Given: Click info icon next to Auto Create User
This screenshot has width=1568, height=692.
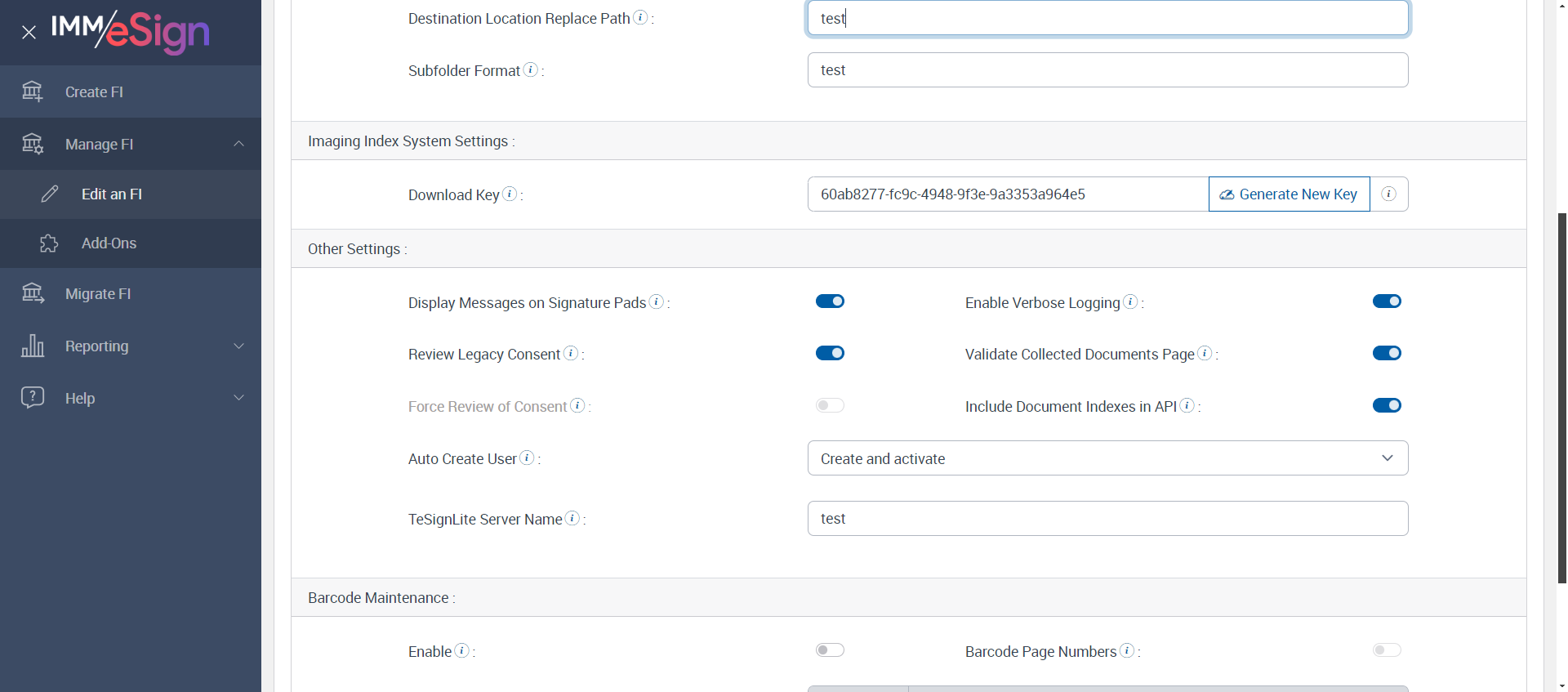Looking at the screenshot, I should click(528, 458).
